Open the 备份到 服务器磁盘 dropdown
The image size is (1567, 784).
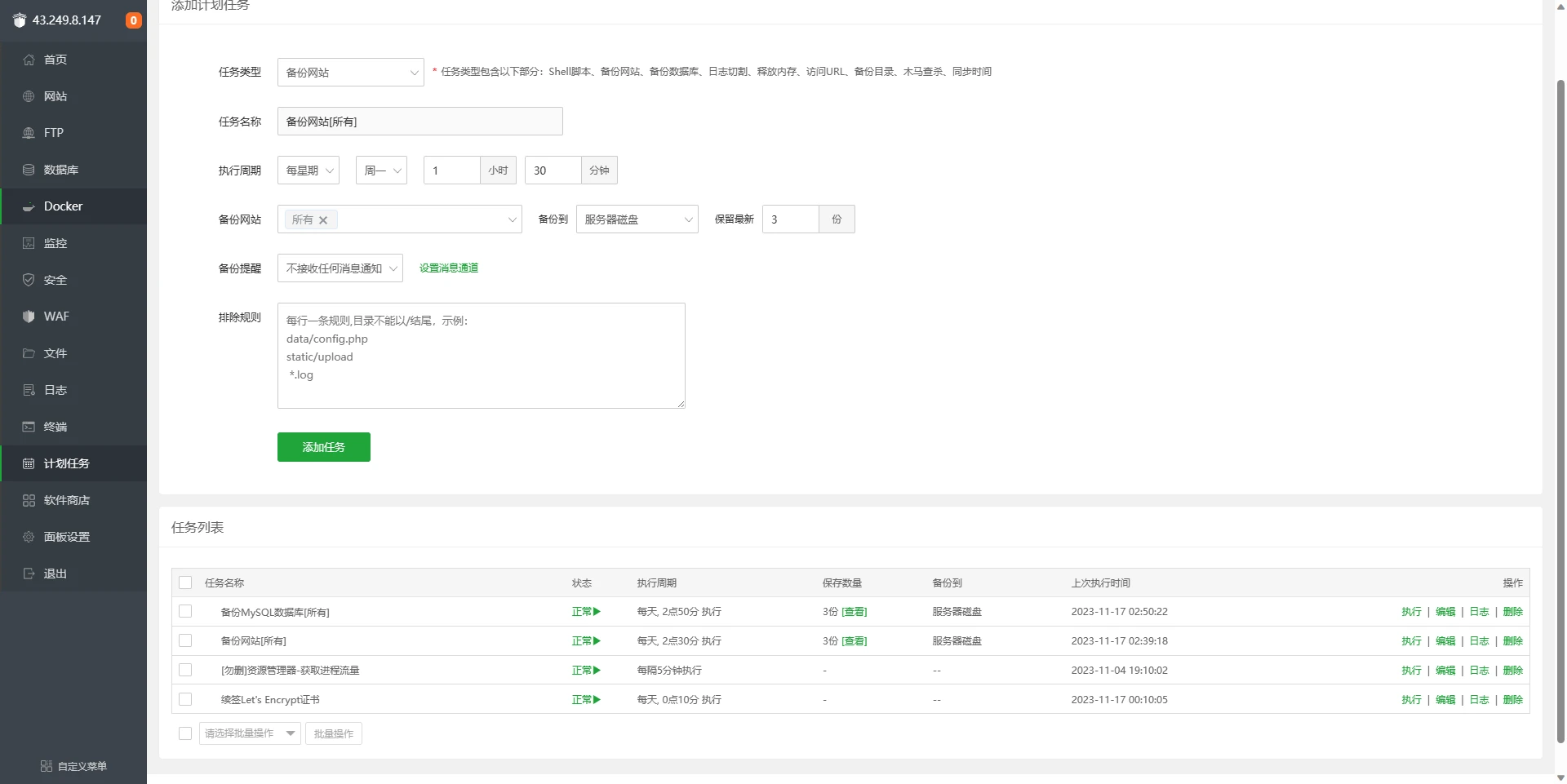[x=637, y=219]
